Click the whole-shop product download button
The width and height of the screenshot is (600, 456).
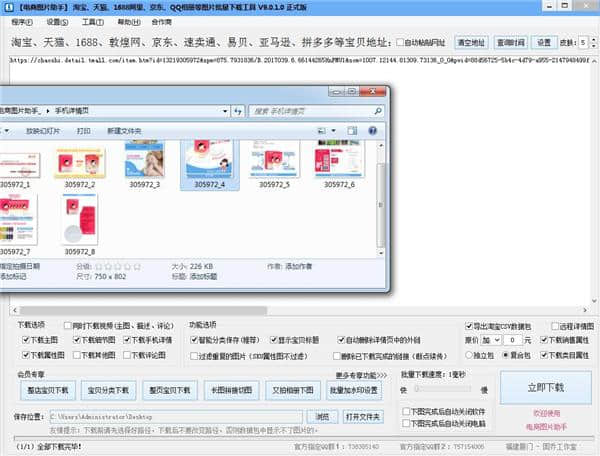click(48, 390)
